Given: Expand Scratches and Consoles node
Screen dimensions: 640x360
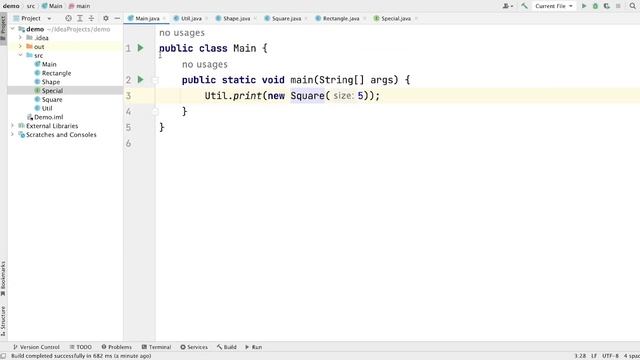Looking at the screenshot, I should 13,134.
